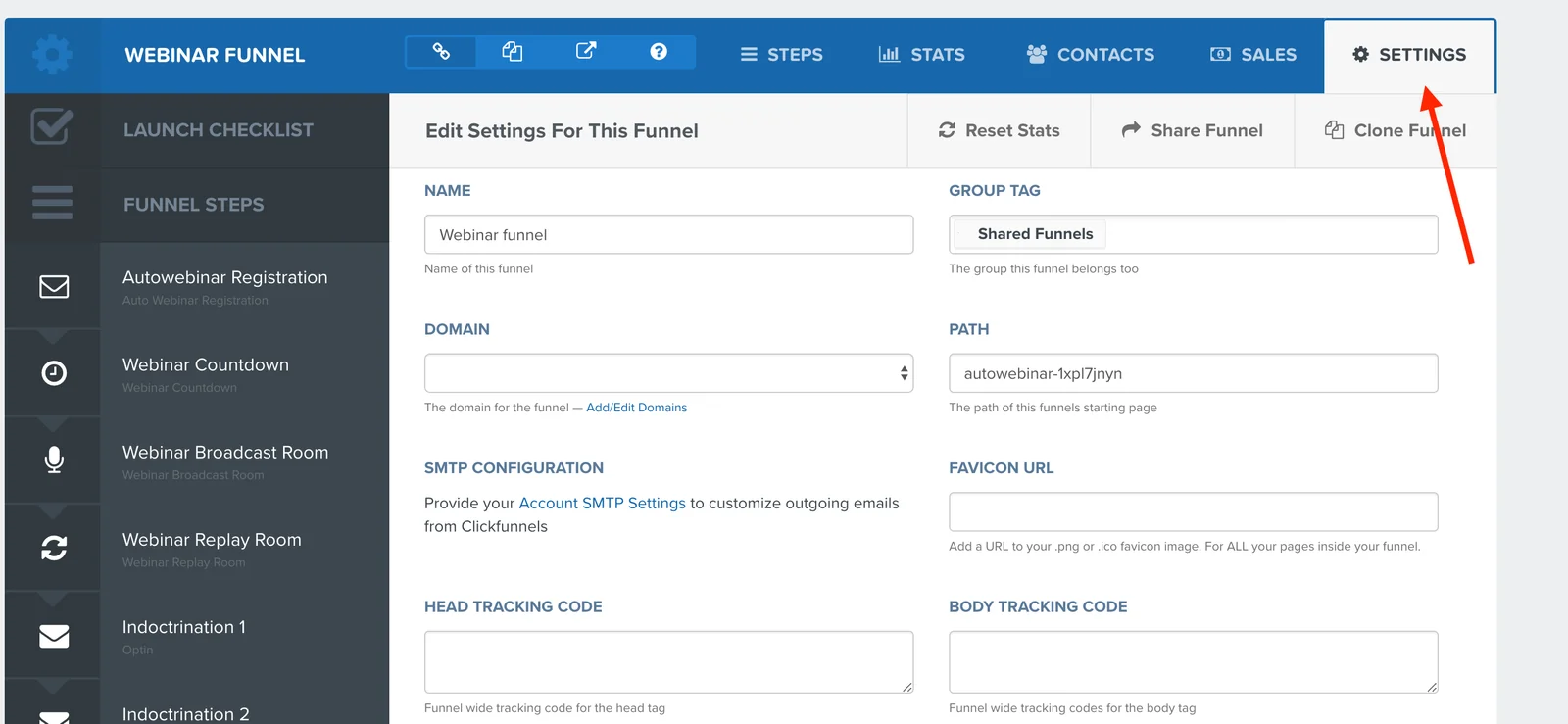The image size is (1568, 724).
Task: Click the Clone Funnel button
Action: coord(1396,130)
